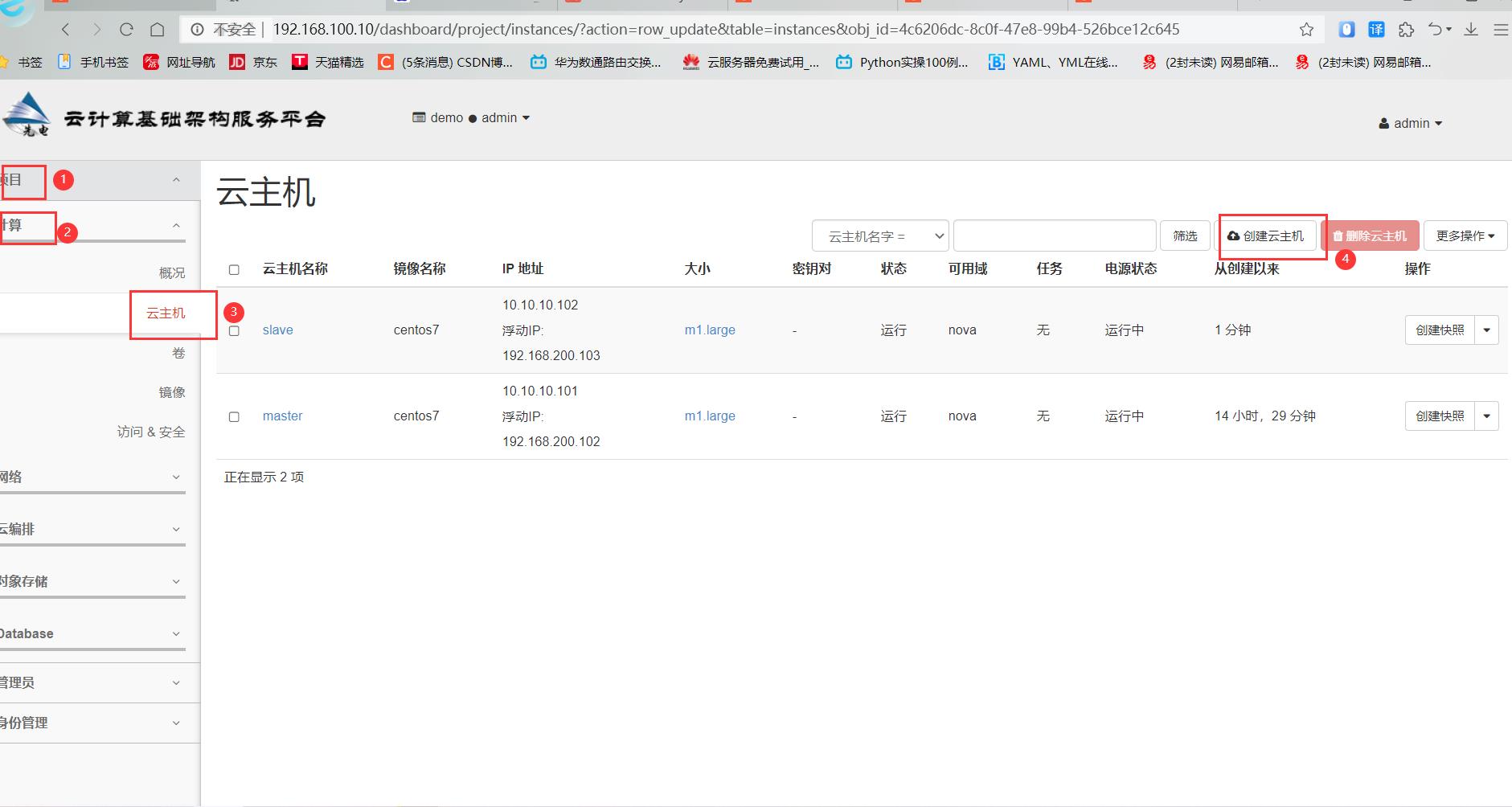Go back with the browser back arrow
Screen dimensions: 1512x807
click(66, 30)
